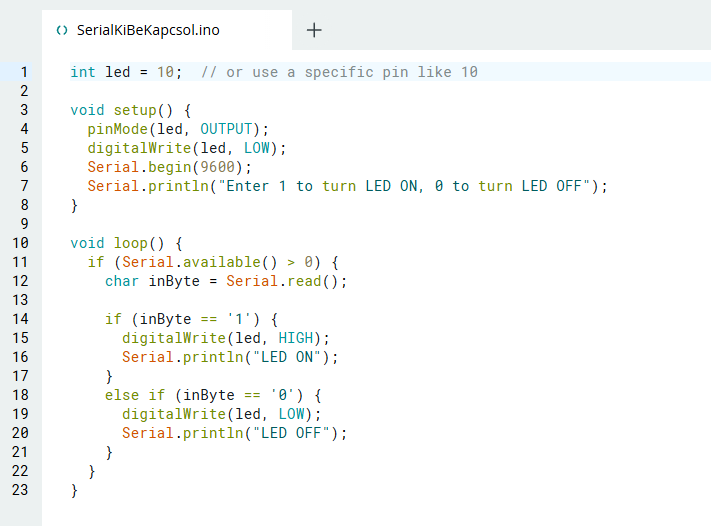Click on 'void loop()' declaration
The width and height of the screenshot is (711, 526).
pos(126,243)
